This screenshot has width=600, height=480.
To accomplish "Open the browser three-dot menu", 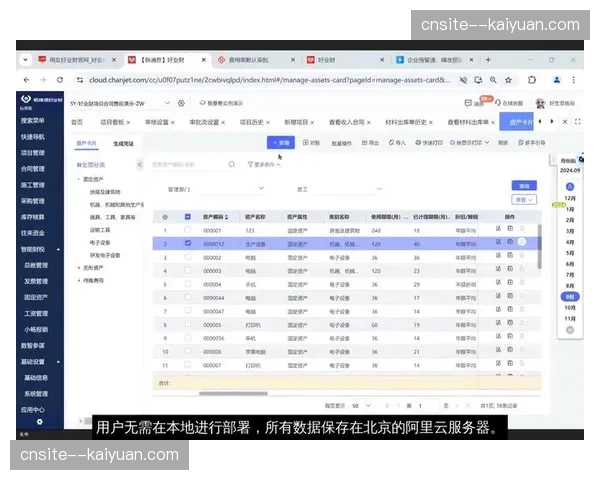I will tap(573, 80).
